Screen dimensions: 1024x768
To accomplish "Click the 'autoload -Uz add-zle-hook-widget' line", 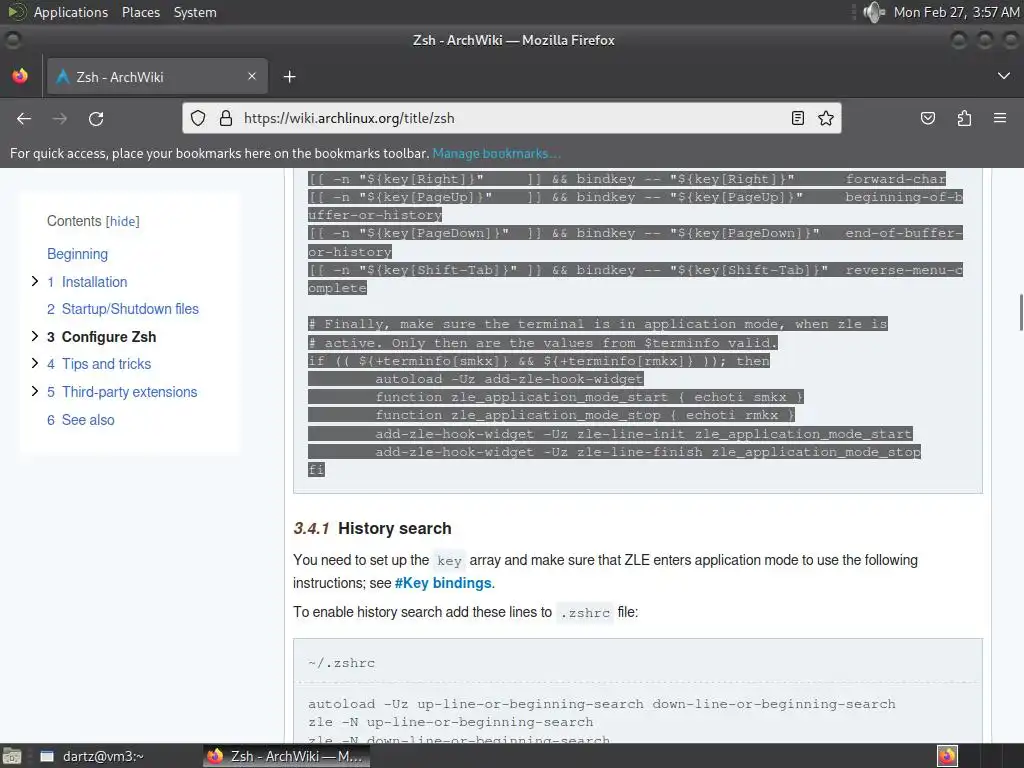I will (x=509, y=379).
